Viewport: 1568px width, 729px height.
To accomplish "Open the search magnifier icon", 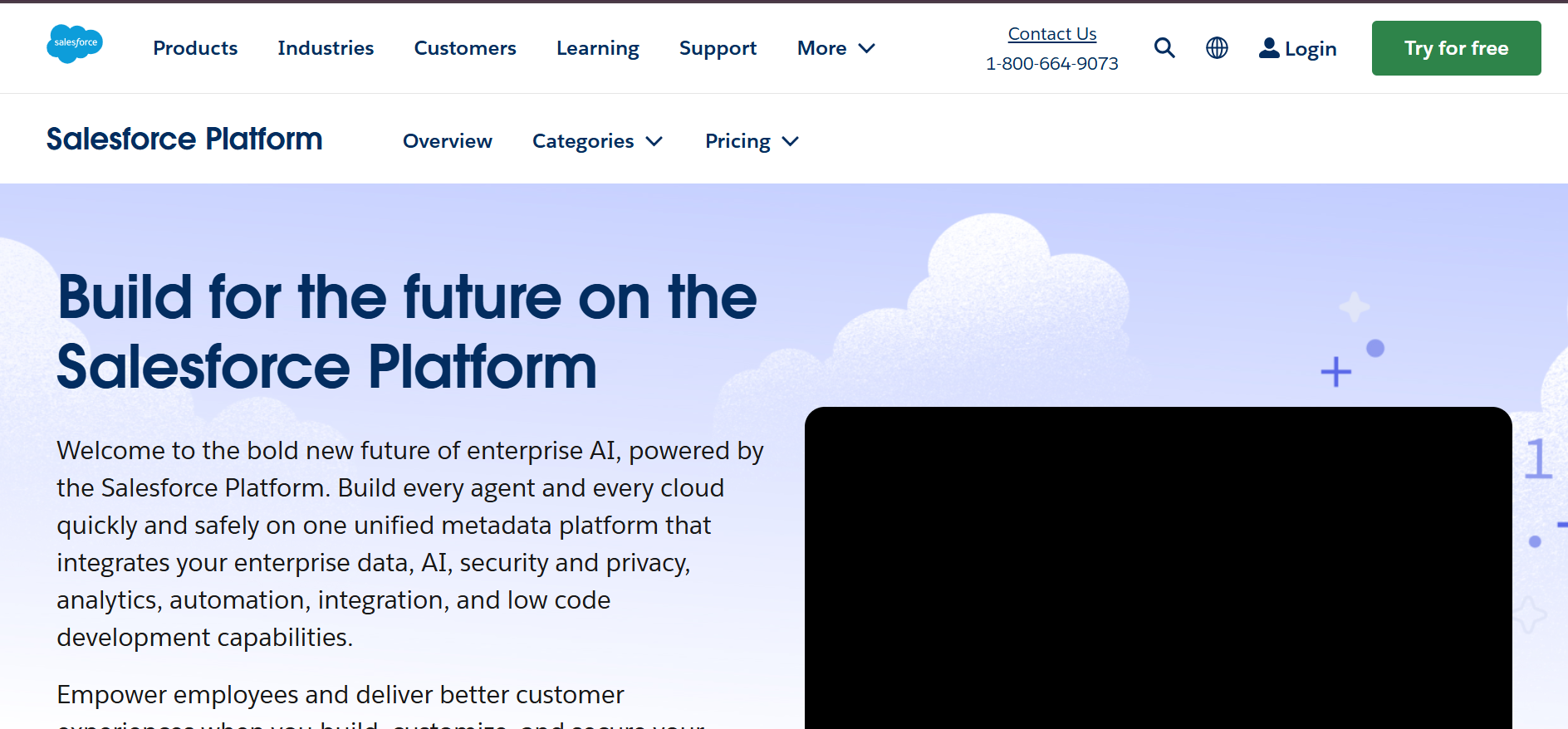I will pos(1164,48).
